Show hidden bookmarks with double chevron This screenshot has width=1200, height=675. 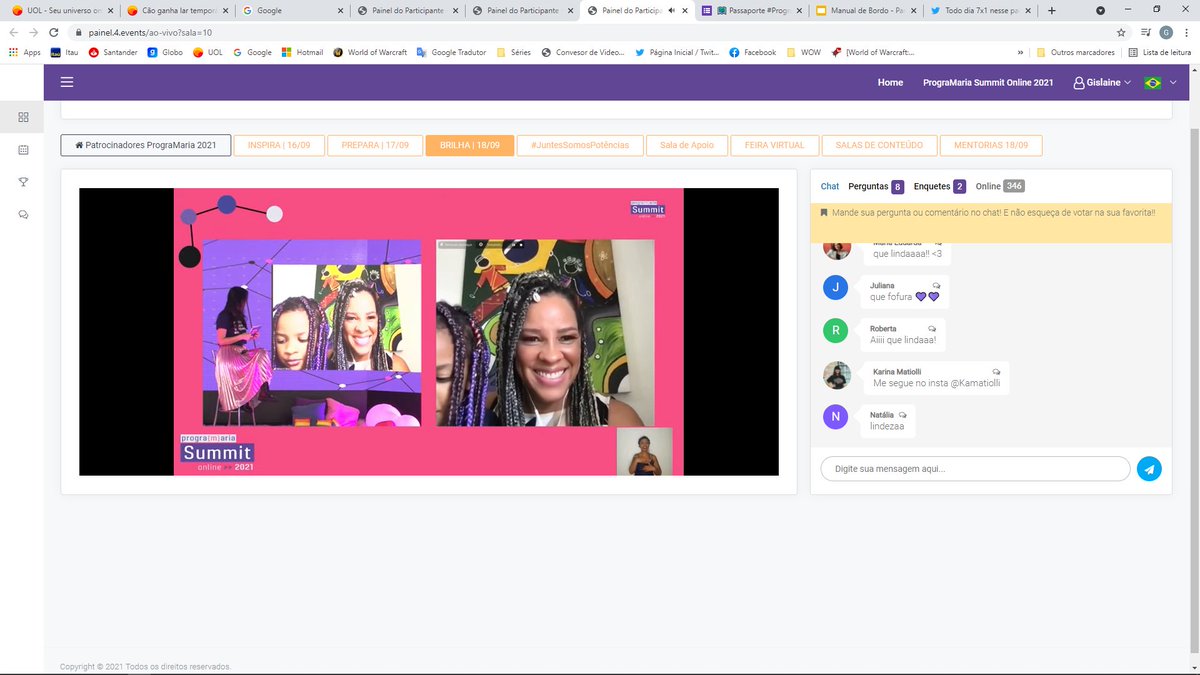1020,52
